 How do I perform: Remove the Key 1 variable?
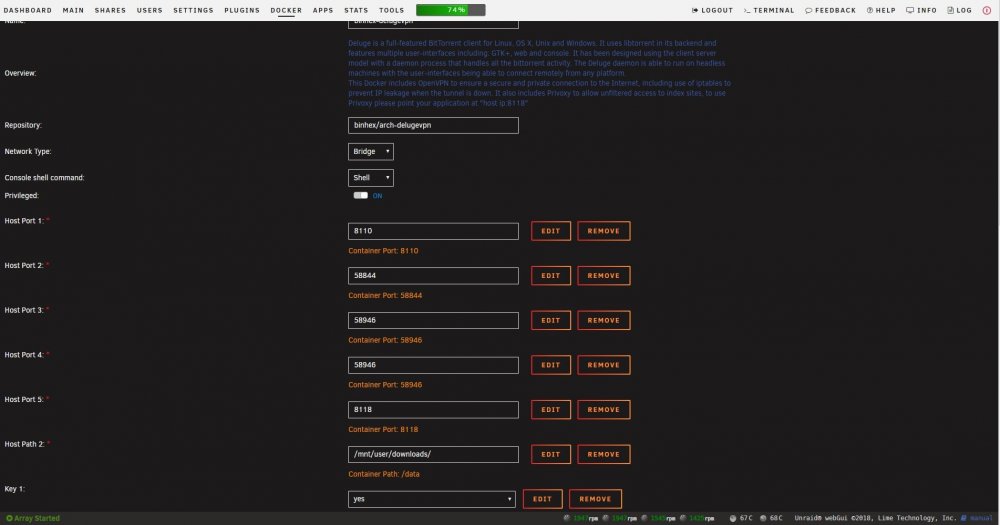click(595, 499)
